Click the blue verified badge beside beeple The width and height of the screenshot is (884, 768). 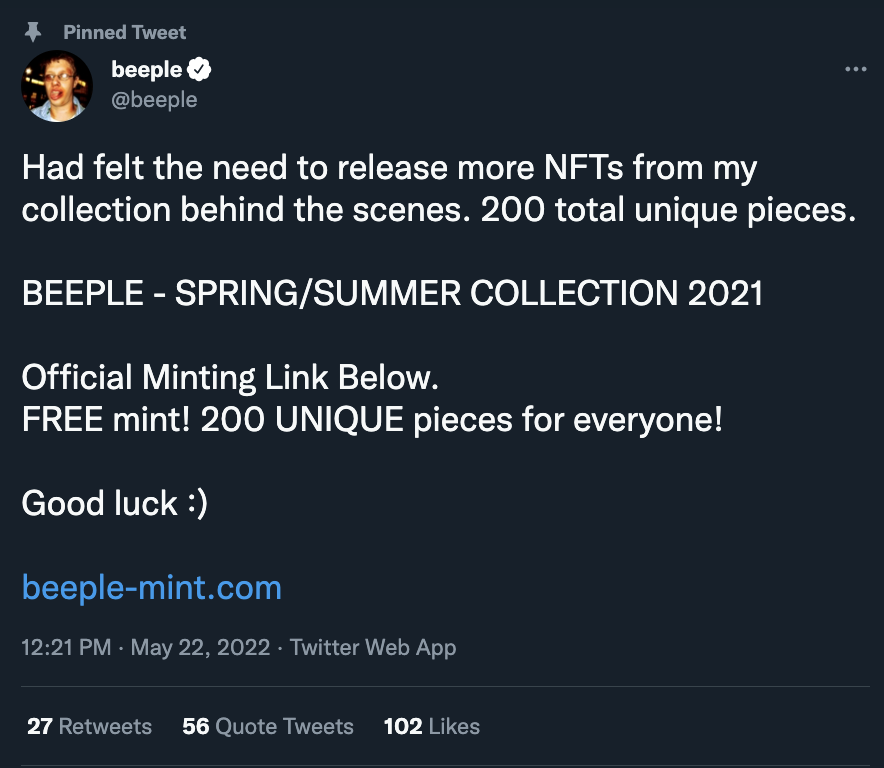pyautogui.click(x=200, y=70)
